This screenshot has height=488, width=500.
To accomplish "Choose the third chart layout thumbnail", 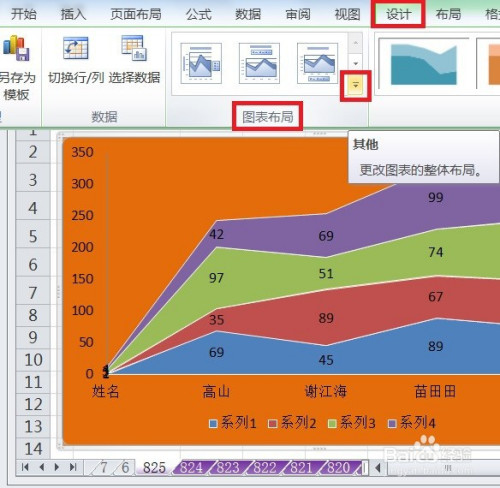I will tap(317, 63).
